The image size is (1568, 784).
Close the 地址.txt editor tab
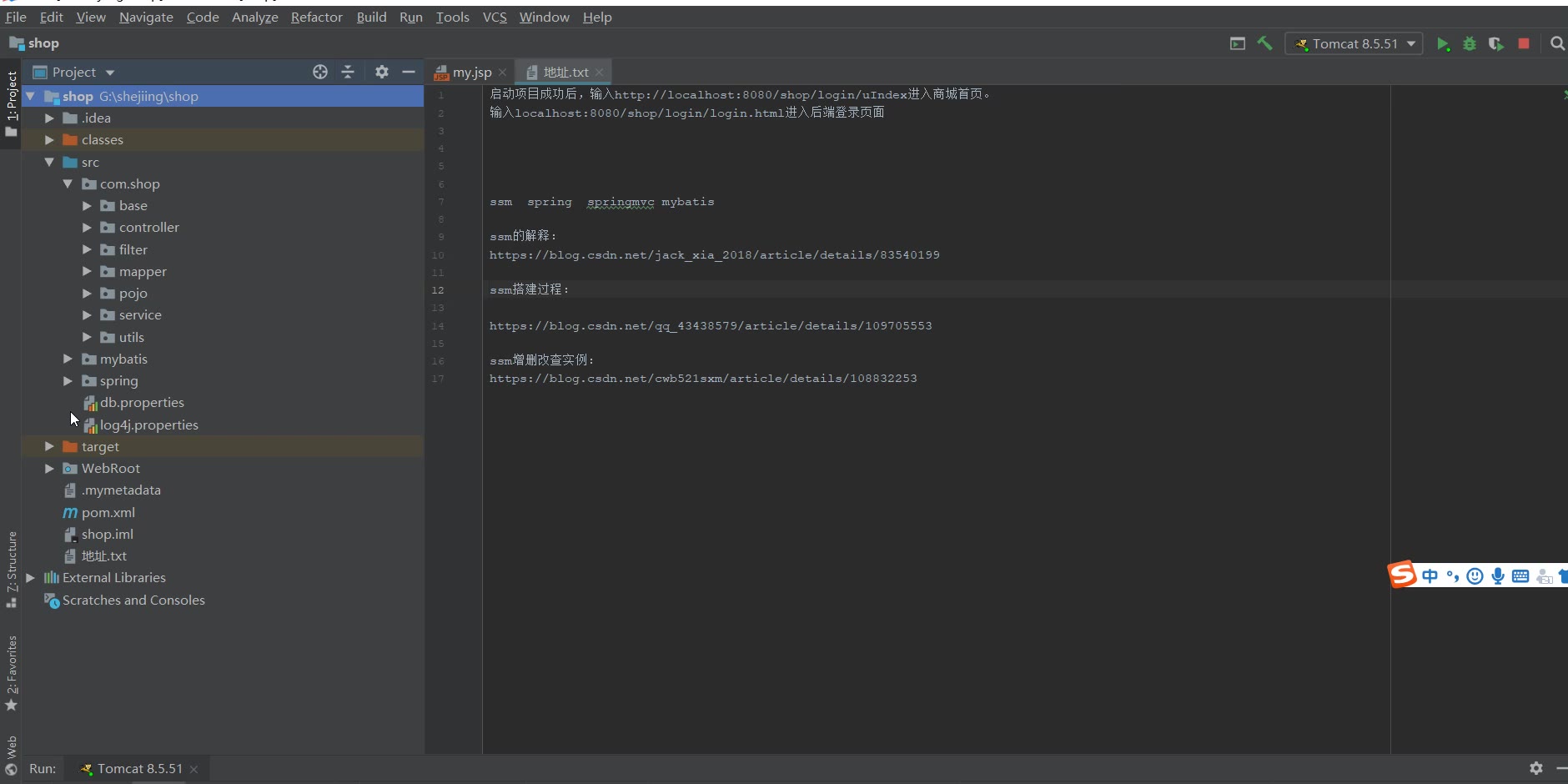click(599, 73)
